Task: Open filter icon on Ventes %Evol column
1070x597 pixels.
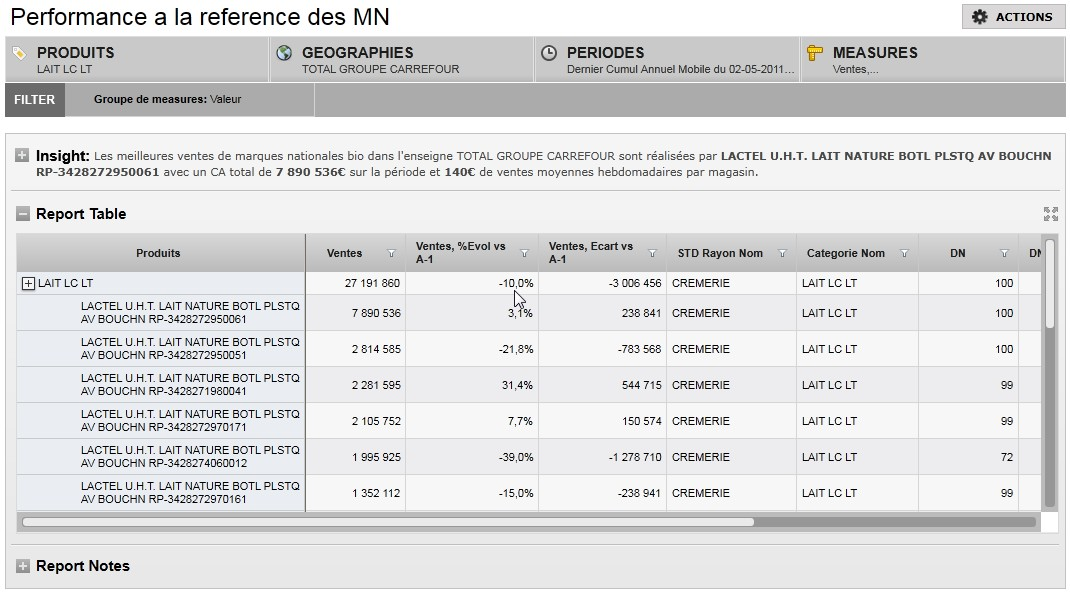Action: click(524, 254)
